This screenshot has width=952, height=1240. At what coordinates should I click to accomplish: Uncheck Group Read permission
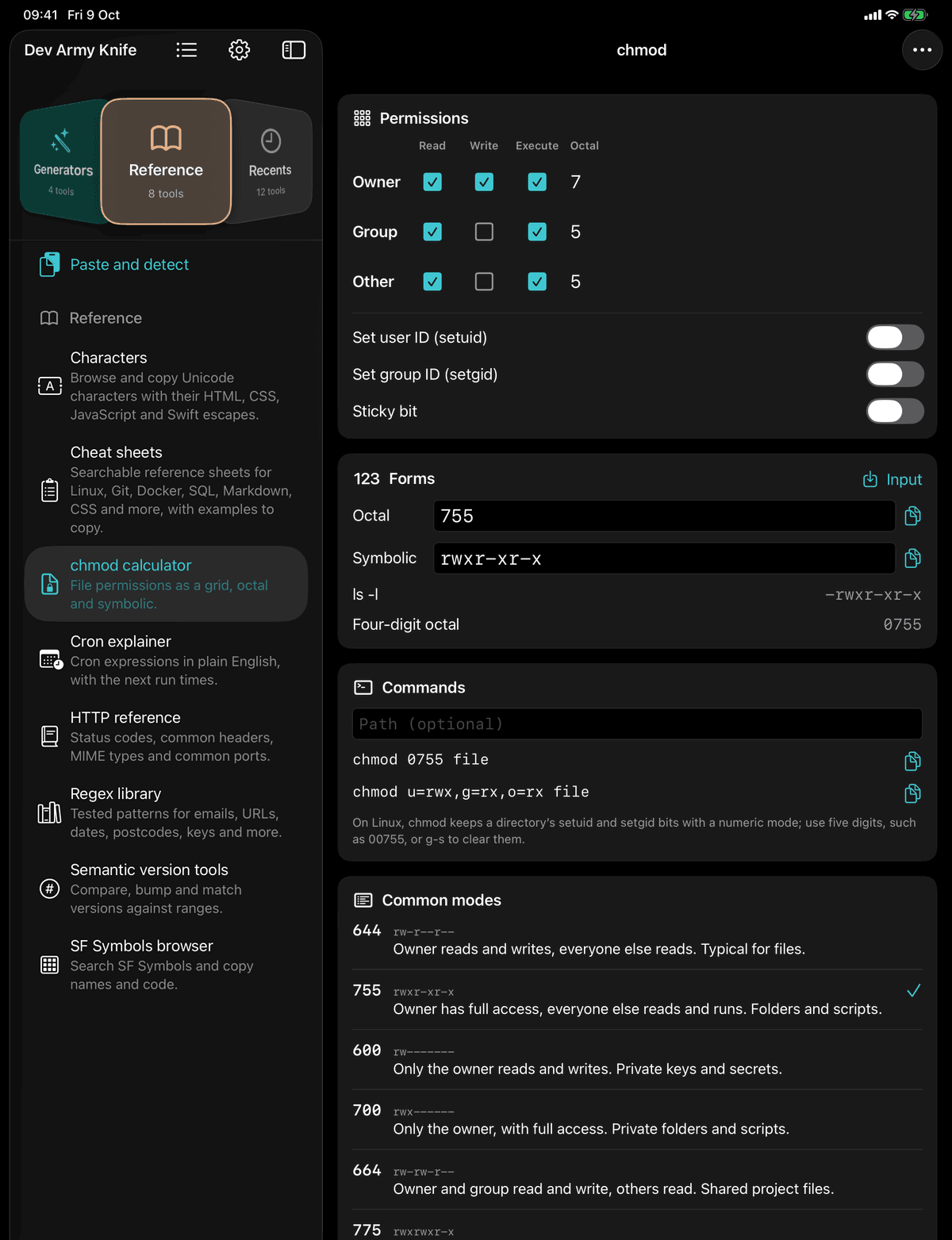coord(432,232)
